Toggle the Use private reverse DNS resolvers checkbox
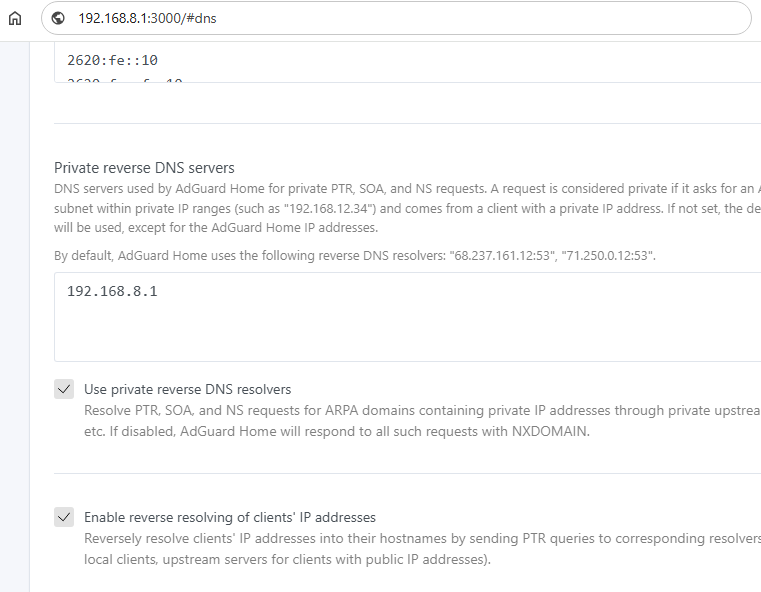 pos(64,389)
